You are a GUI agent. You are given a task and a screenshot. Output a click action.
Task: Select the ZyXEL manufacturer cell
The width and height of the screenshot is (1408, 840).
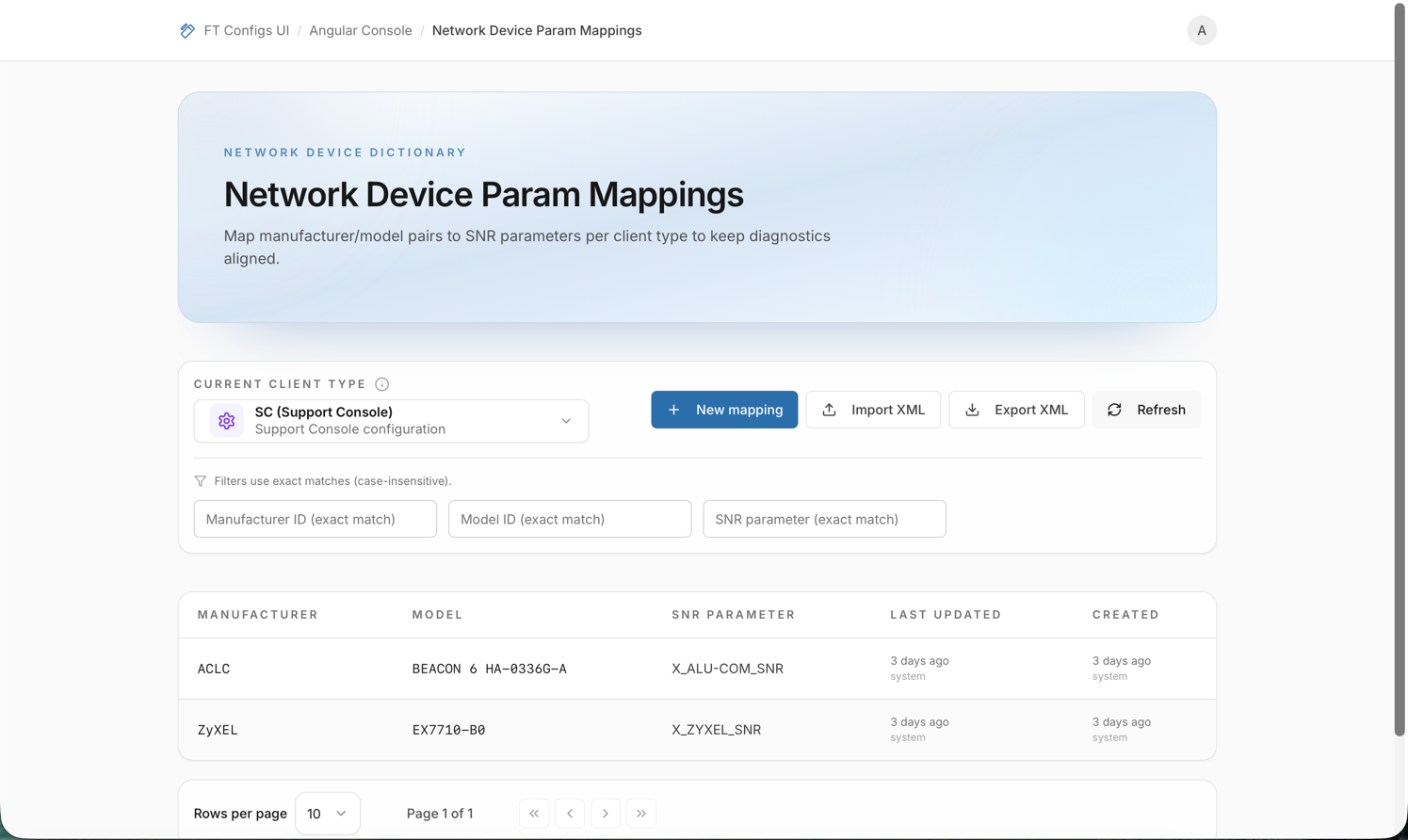coord(218,730)
